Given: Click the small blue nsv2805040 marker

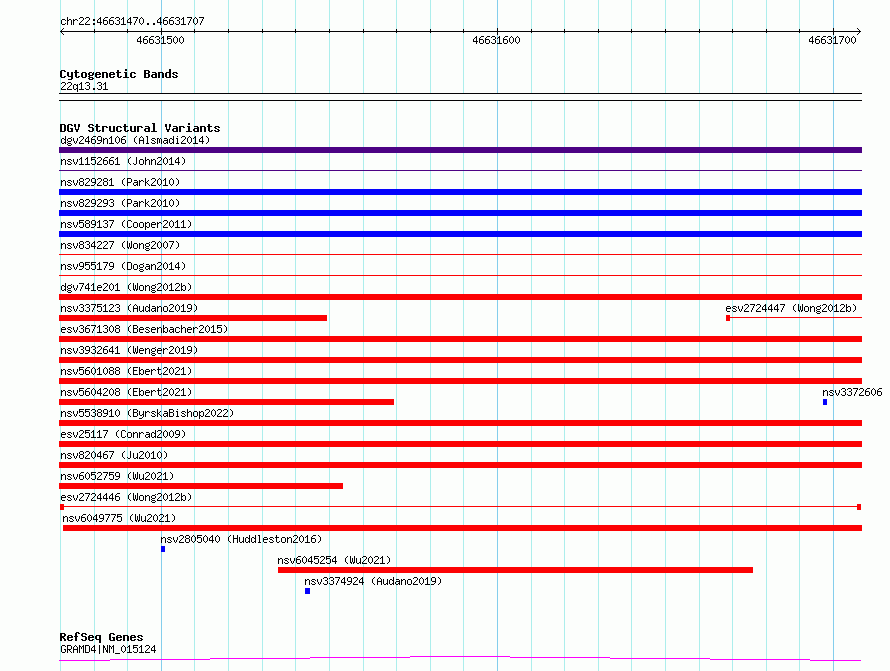Looking at the screenshot, I should pos(163,549).
